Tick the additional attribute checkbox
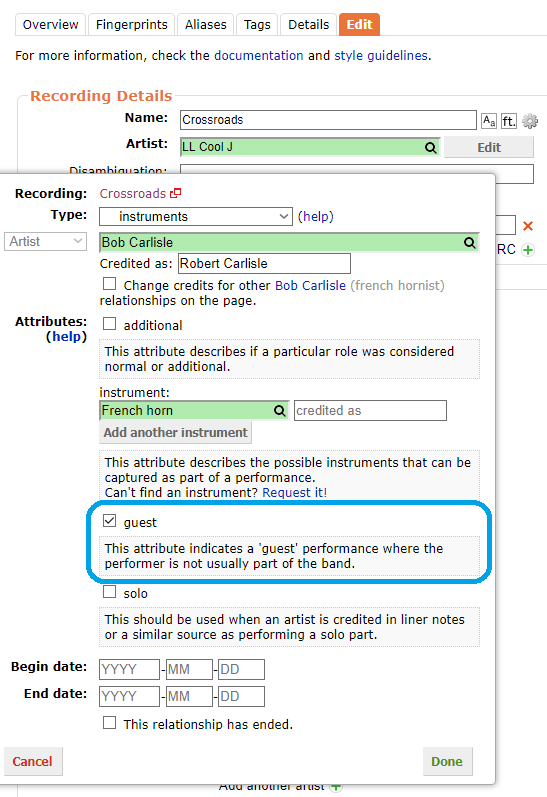The image size is (547, 797). (x=109, y=324)
